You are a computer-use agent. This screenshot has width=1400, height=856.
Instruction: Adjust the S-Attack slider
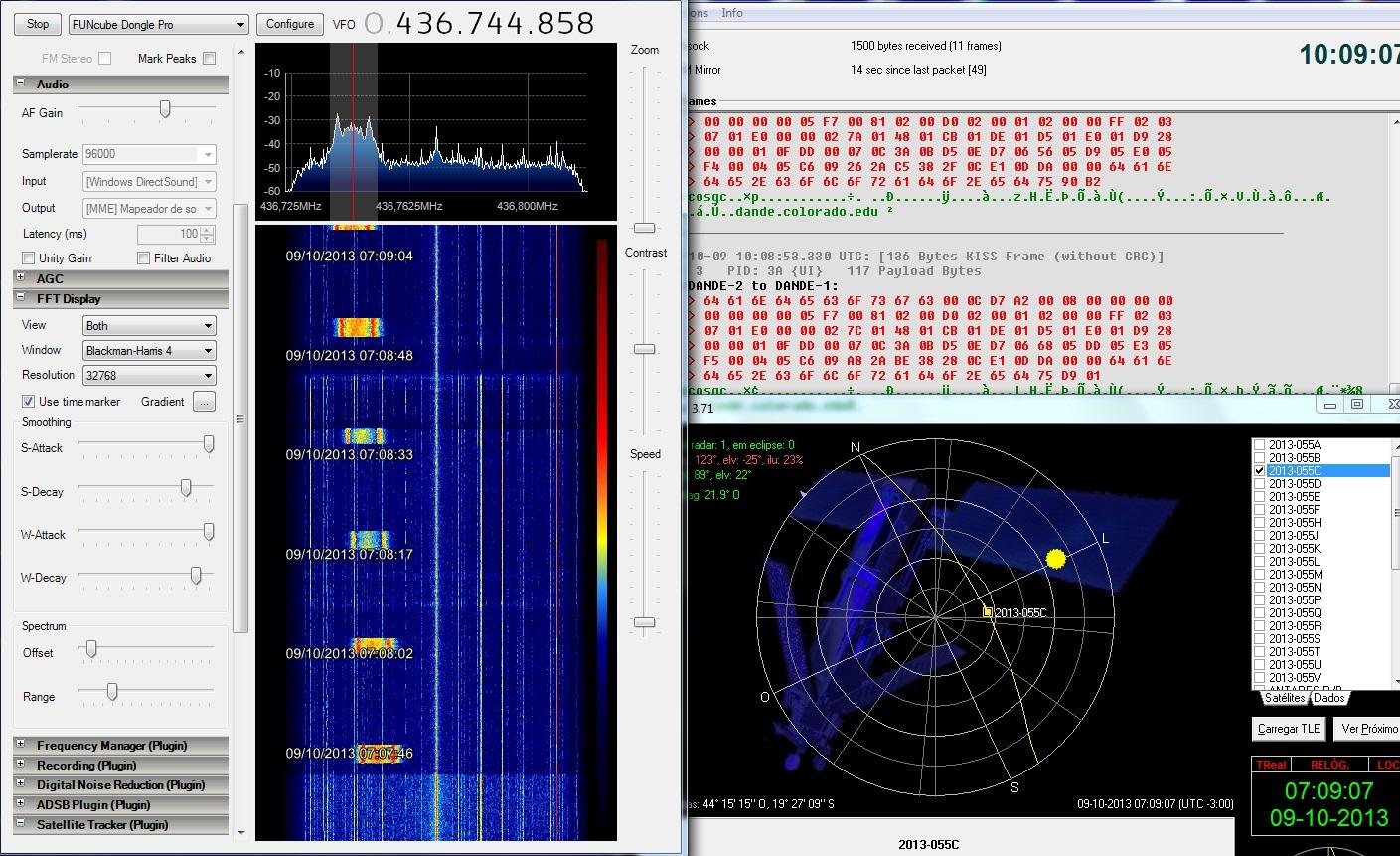[x=209, y=445]
